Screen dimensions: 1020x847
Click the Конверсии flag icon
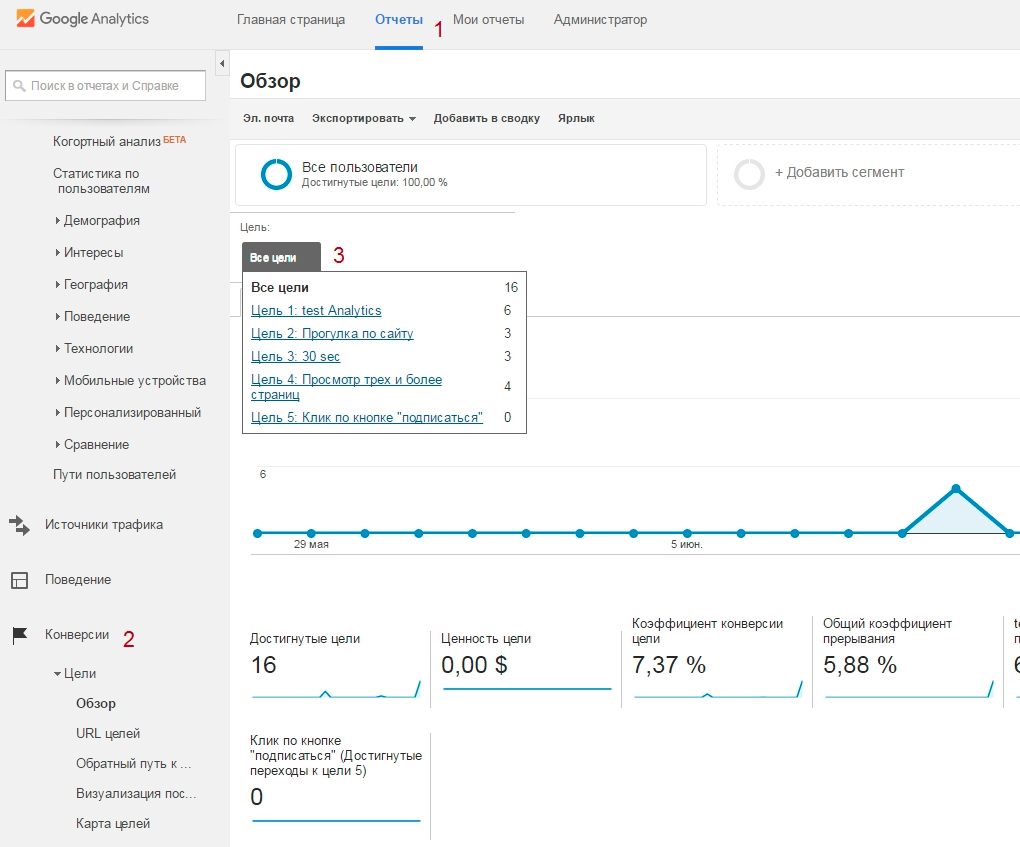point(19,635)
